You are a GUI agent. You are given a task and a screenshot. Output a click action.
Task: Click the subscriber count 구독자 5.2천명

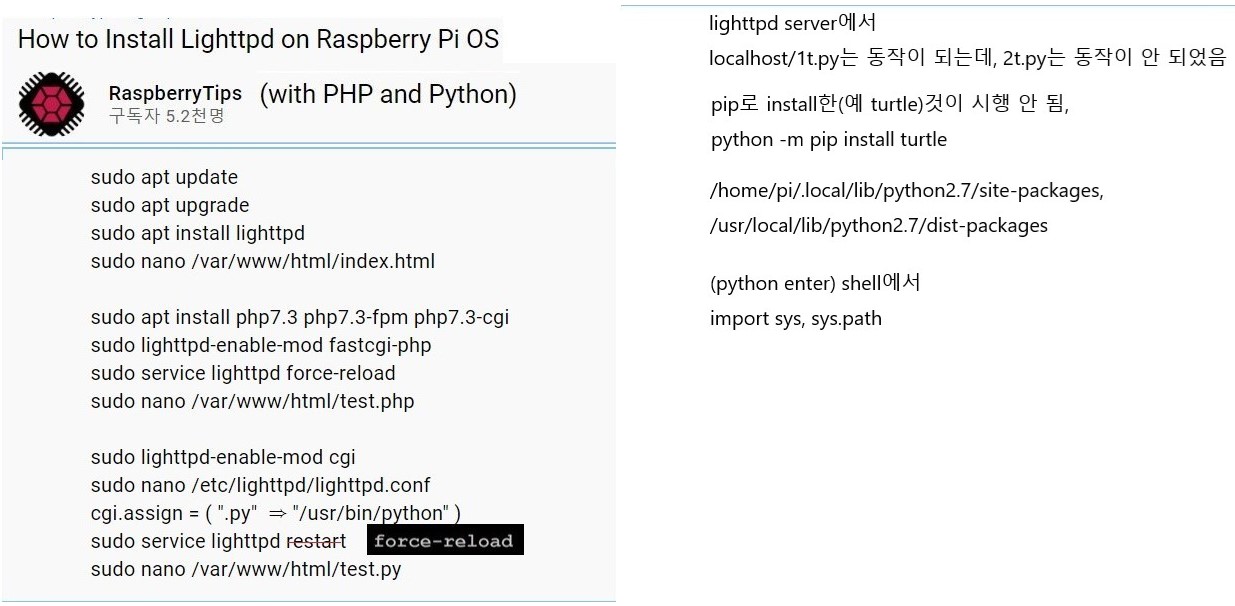coord(166,116)
